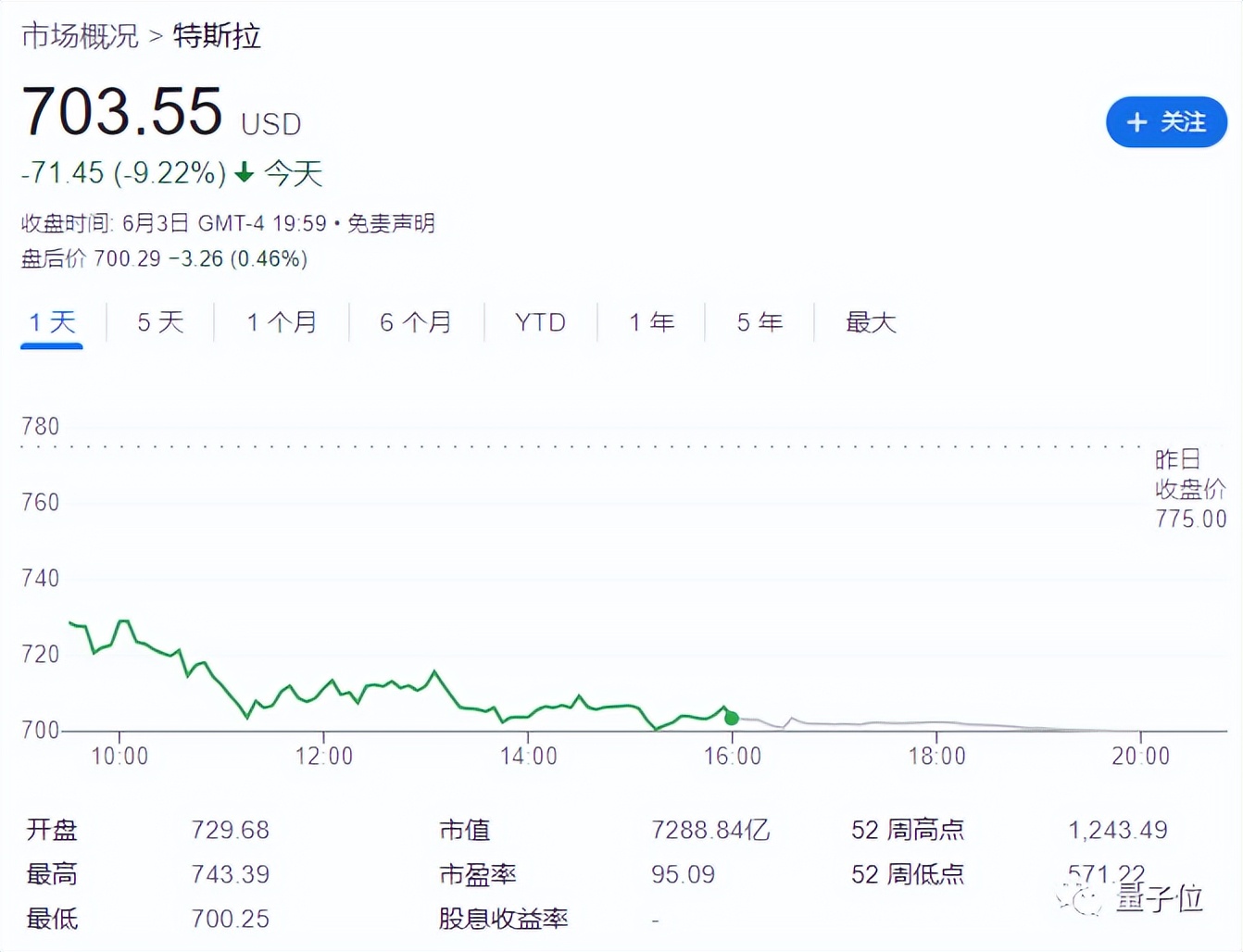Viewport: 1243px width, 952px height.
Task: Click the 关注 follow button
Action: pos(1166,121)
